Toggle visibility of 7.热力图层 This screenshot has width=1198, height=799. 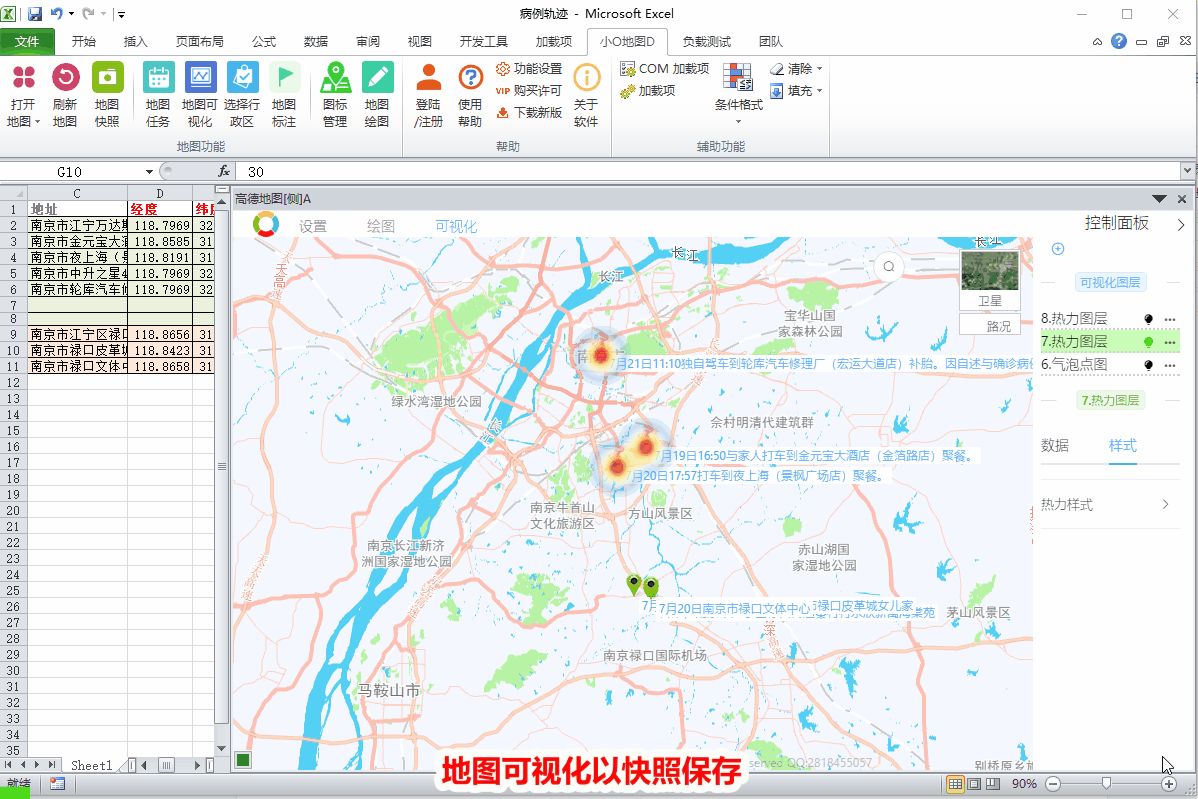point(1148,341)
